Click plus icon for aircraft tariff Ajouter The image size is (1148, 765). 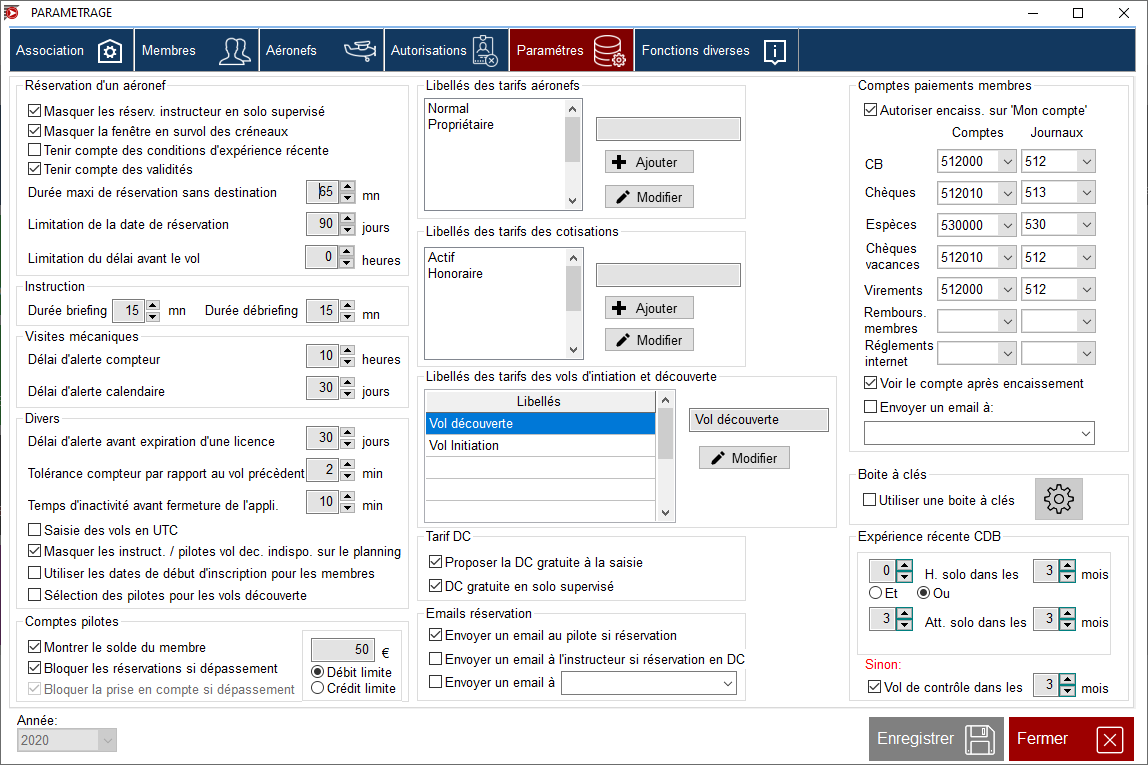(619, 162)
